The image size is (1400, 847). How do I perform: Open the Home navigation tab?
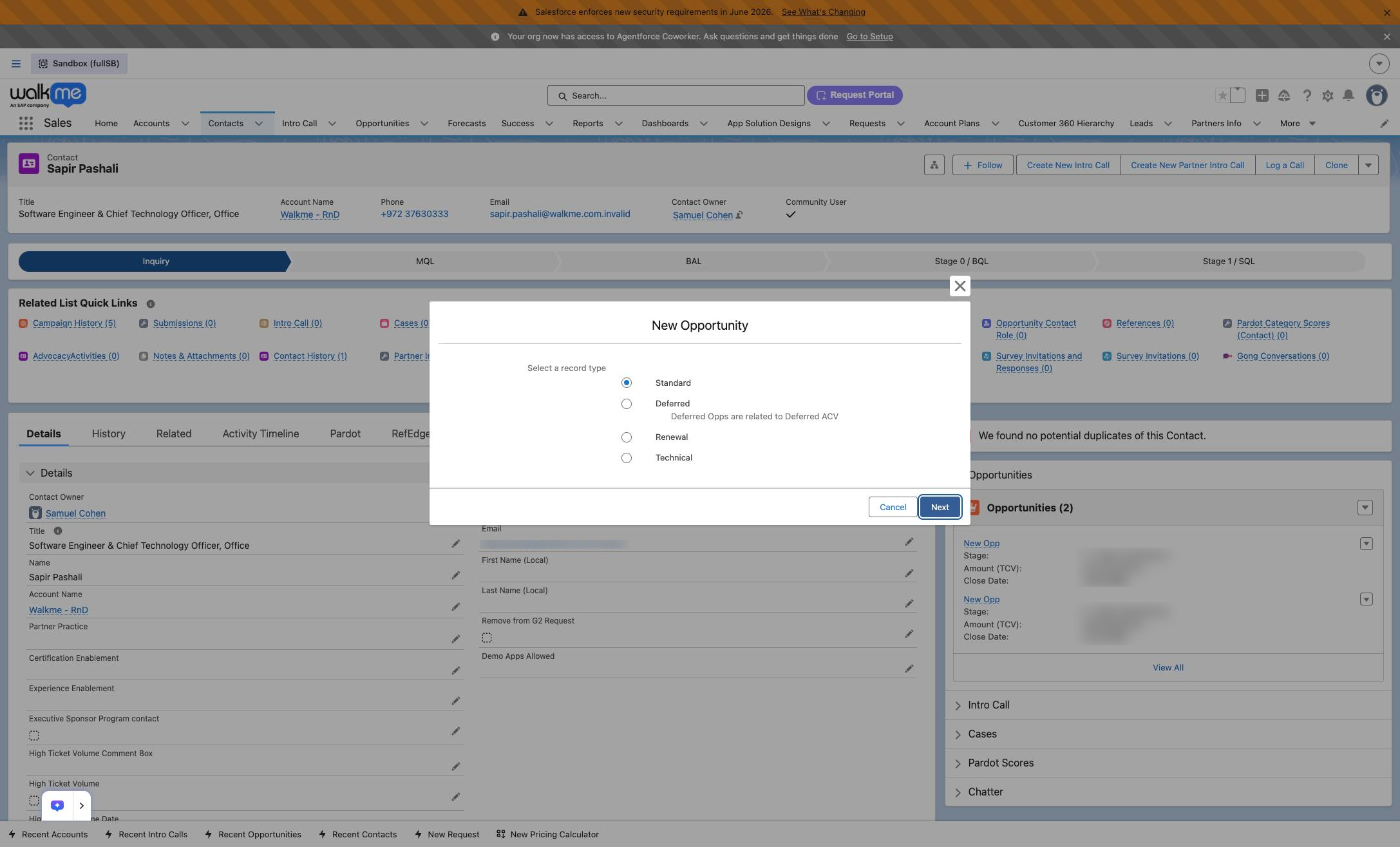[x=106, y=124]
